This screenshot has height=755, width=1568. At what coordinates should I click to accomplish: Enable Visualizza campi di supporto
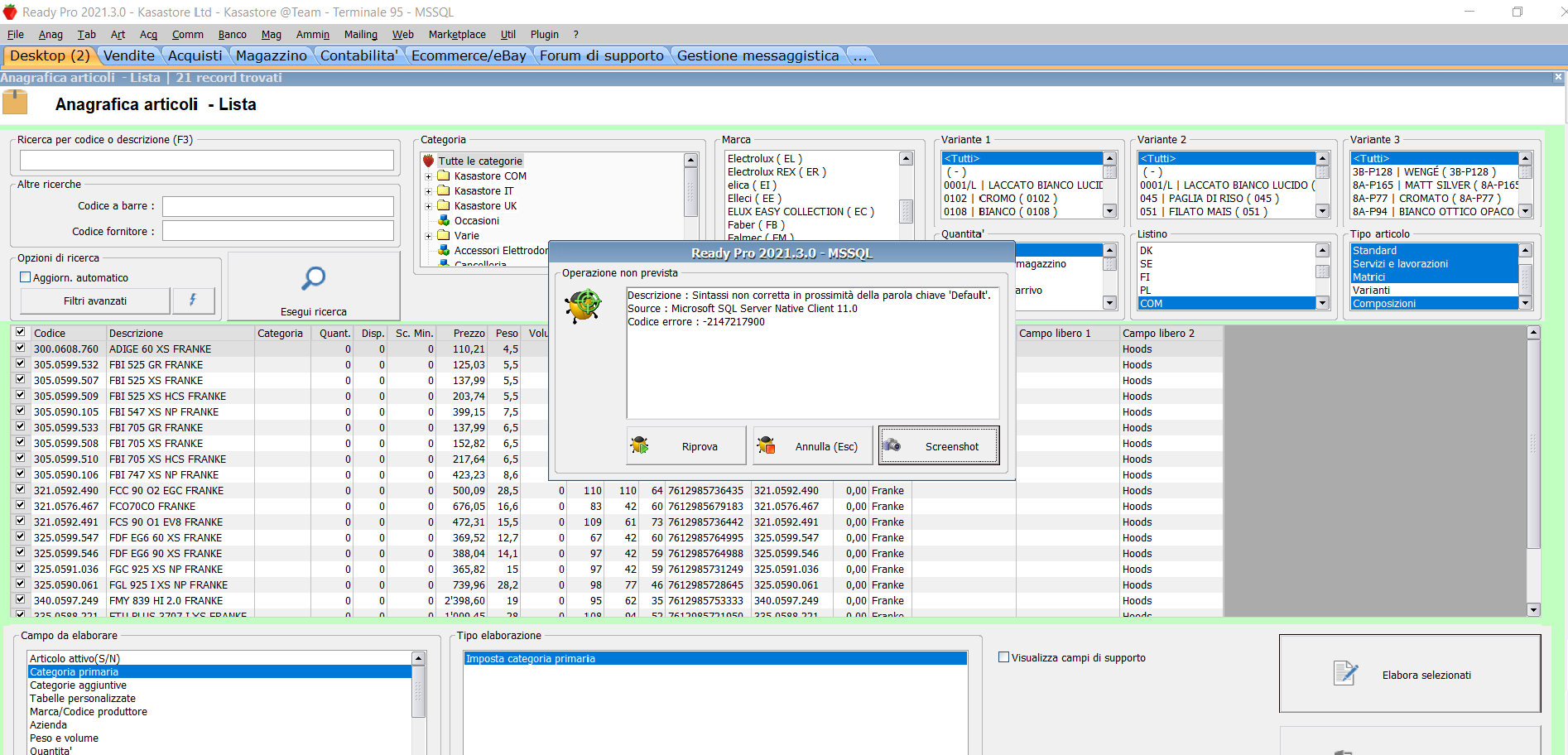[x=1003, y=657]
